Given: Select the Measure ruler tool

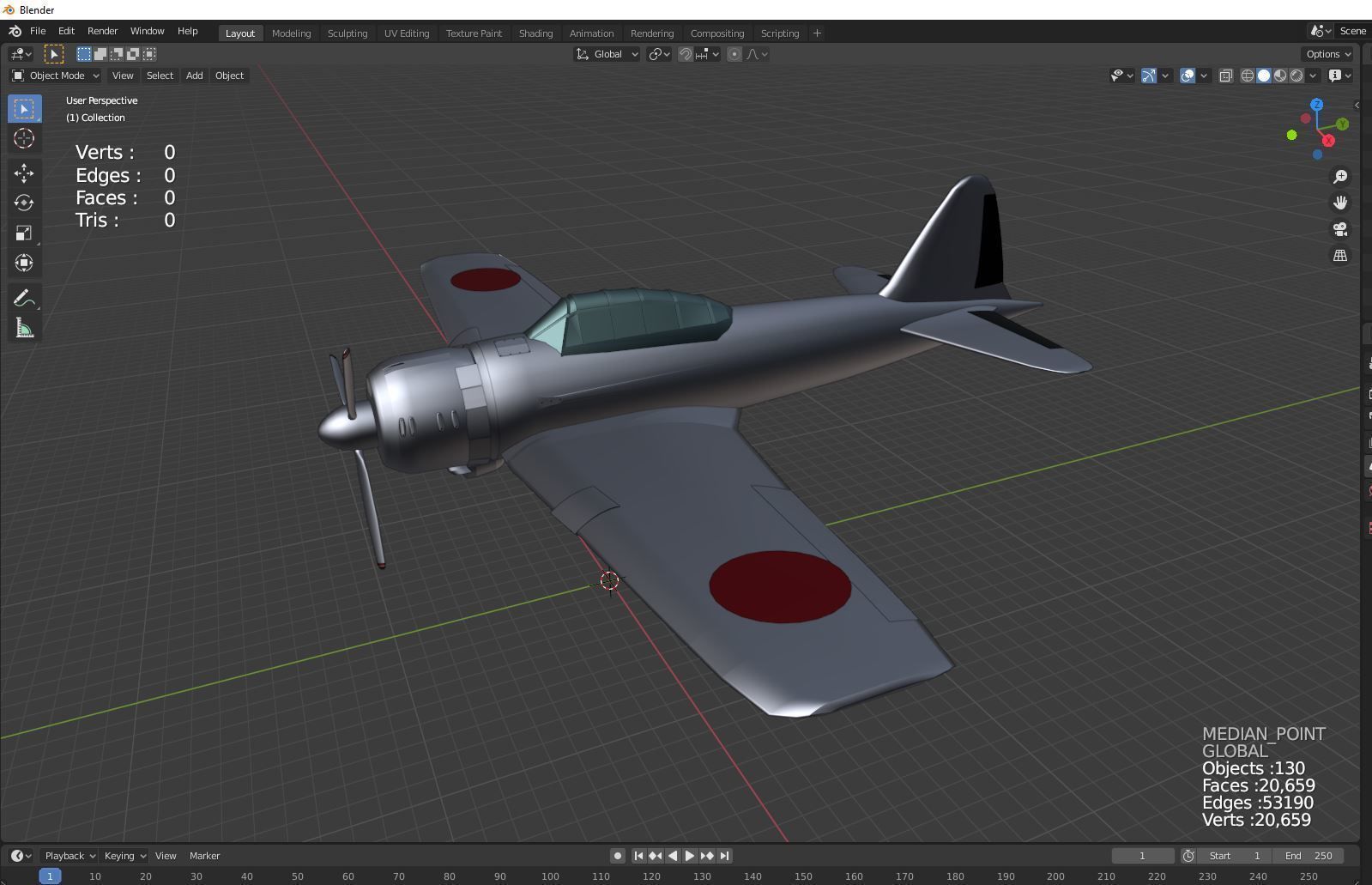Looking at the screenshot, I should tap(24, 328).
